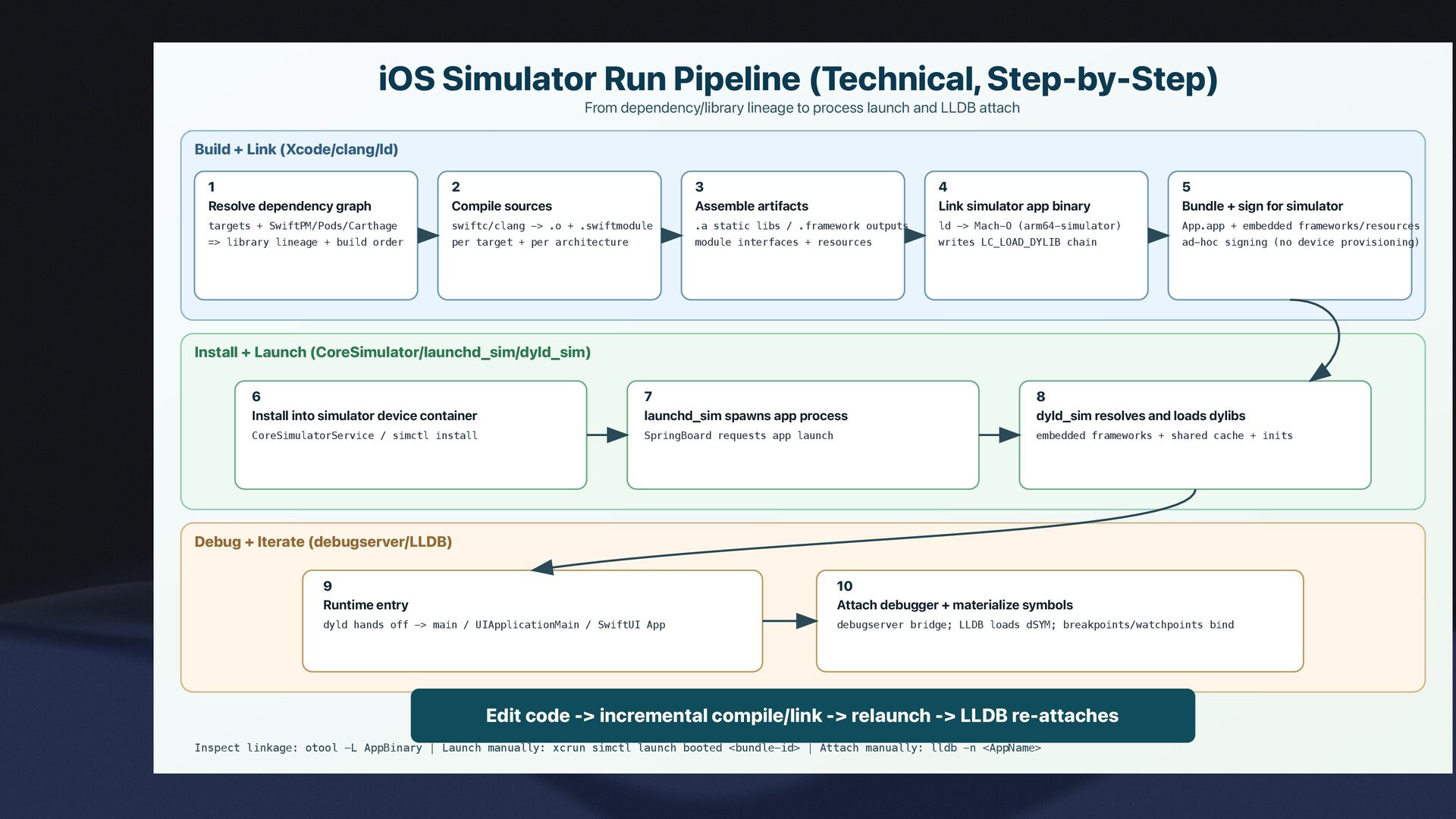Click footer text 'Attach manually: lldb -n <AppName>'

point(930,748)
